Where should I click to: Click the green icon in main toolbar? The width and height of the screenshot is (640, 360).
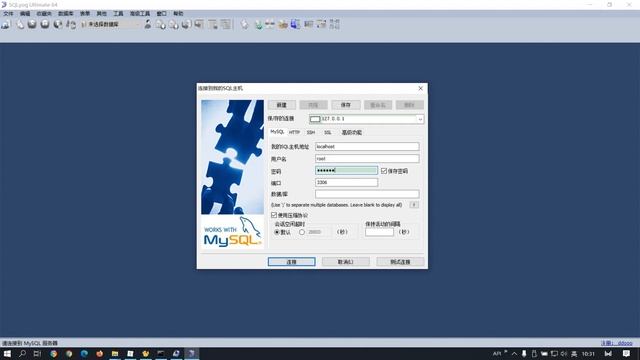258,25
